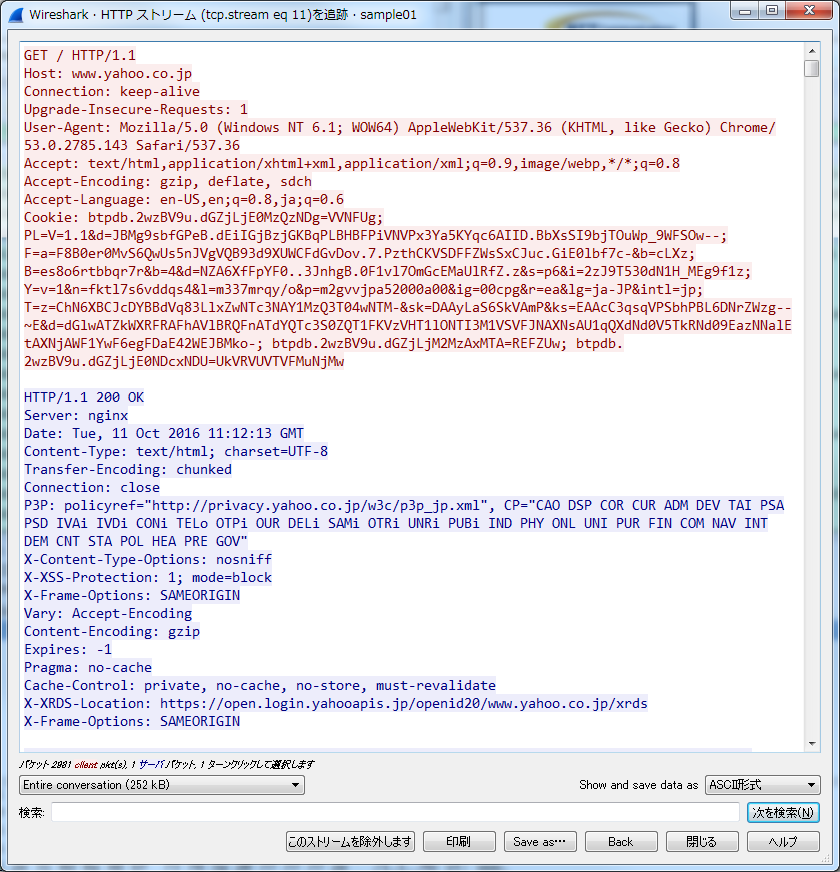Click the vertical scrollbar thumb

812,68
